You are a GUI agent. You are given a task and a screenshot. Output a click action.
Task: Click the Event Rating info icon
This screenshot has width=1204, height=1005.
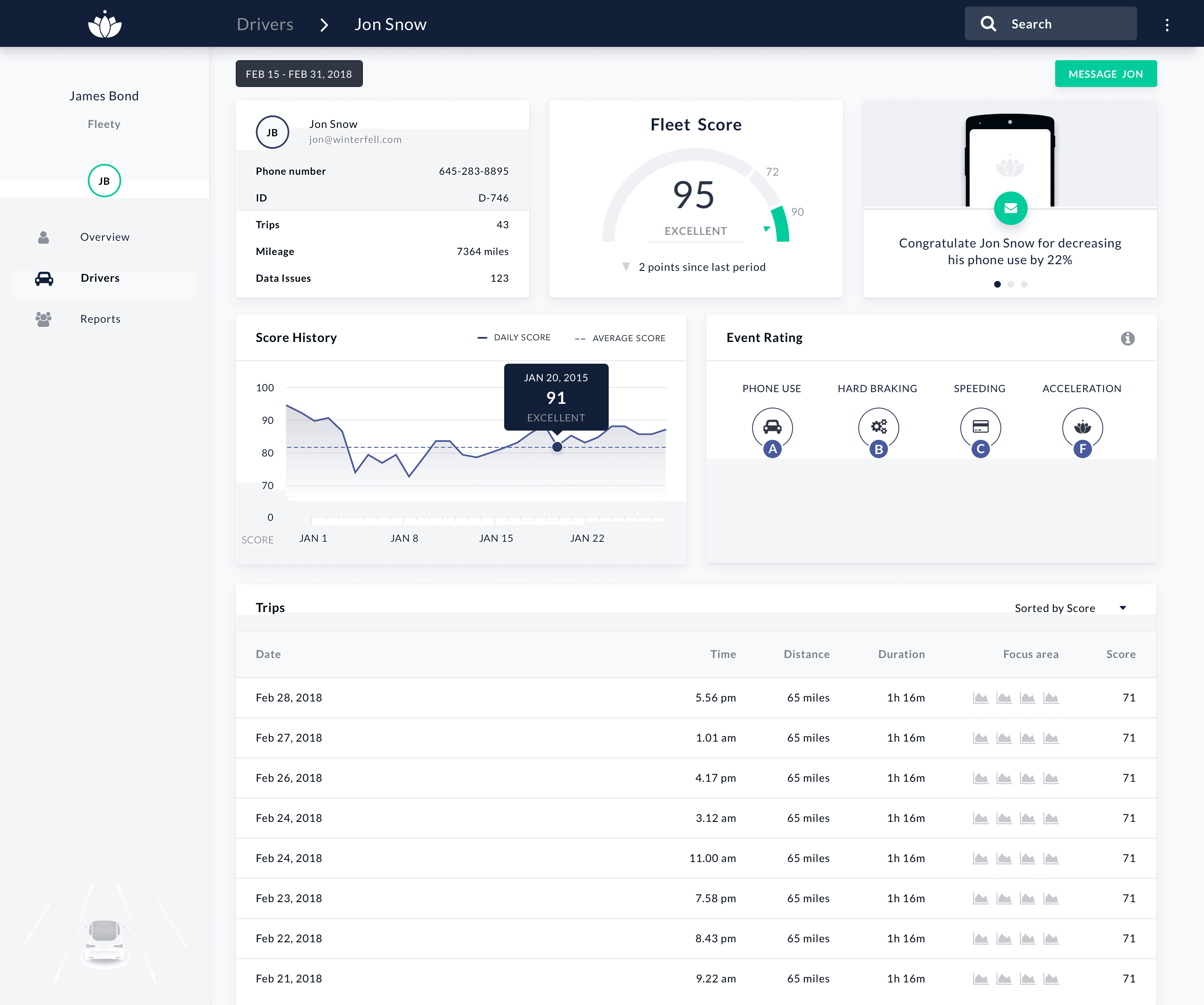1127,338
